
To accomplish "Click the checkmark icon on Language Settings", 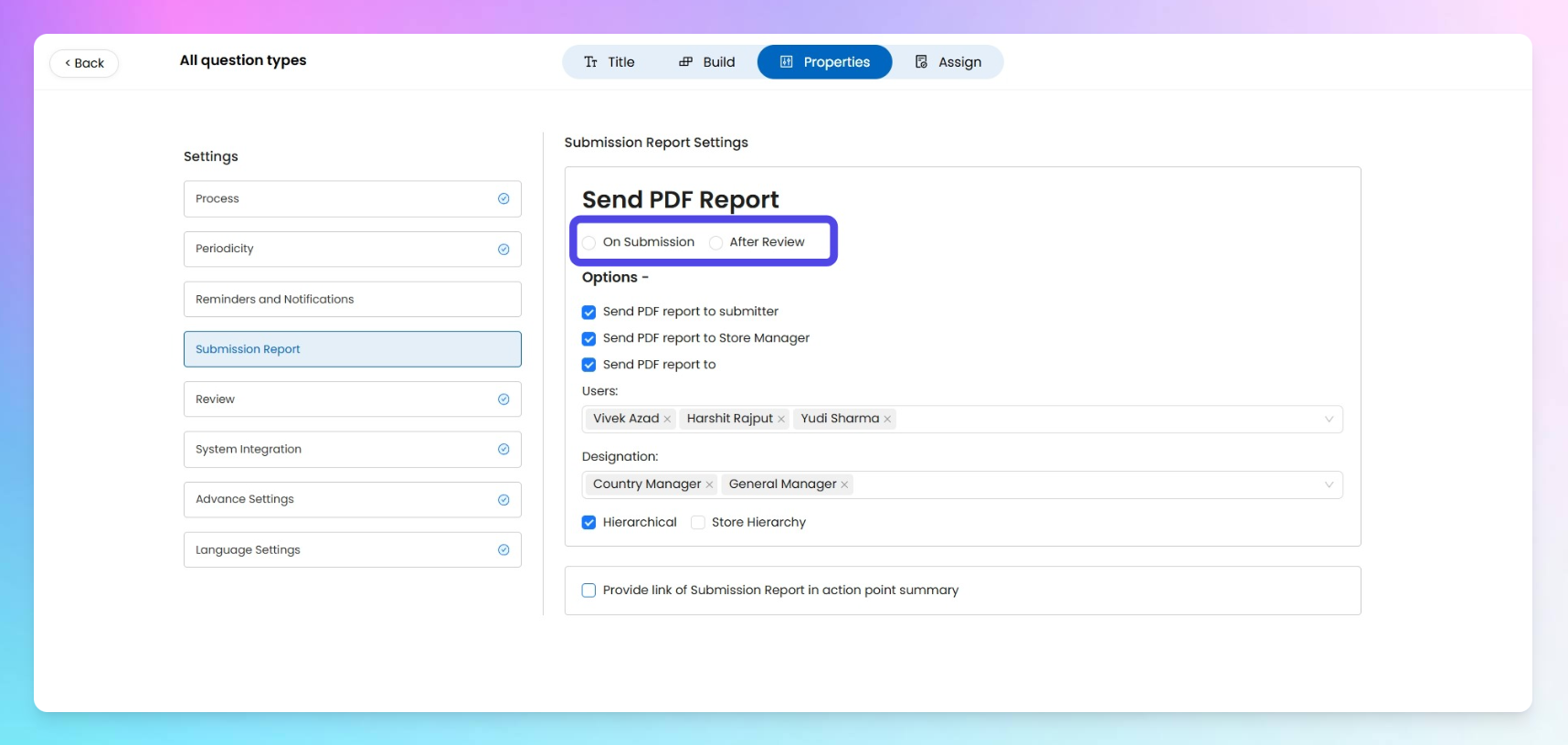I will coord(503,550).
